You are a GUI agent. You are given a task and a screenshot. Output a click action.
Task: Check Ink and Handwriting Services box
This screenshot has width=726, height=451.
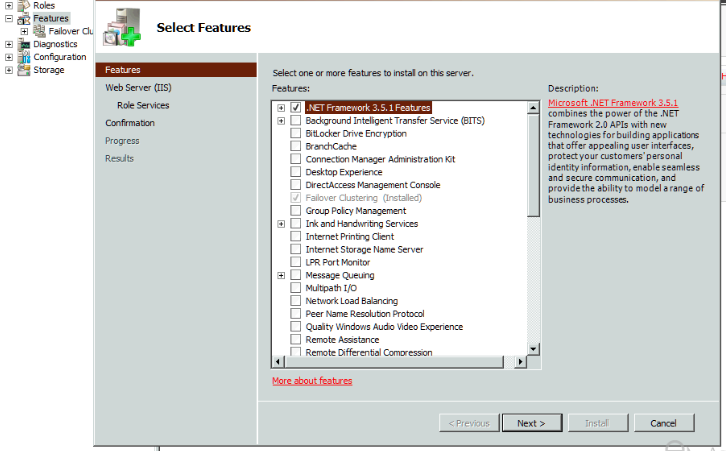point(295,224)
